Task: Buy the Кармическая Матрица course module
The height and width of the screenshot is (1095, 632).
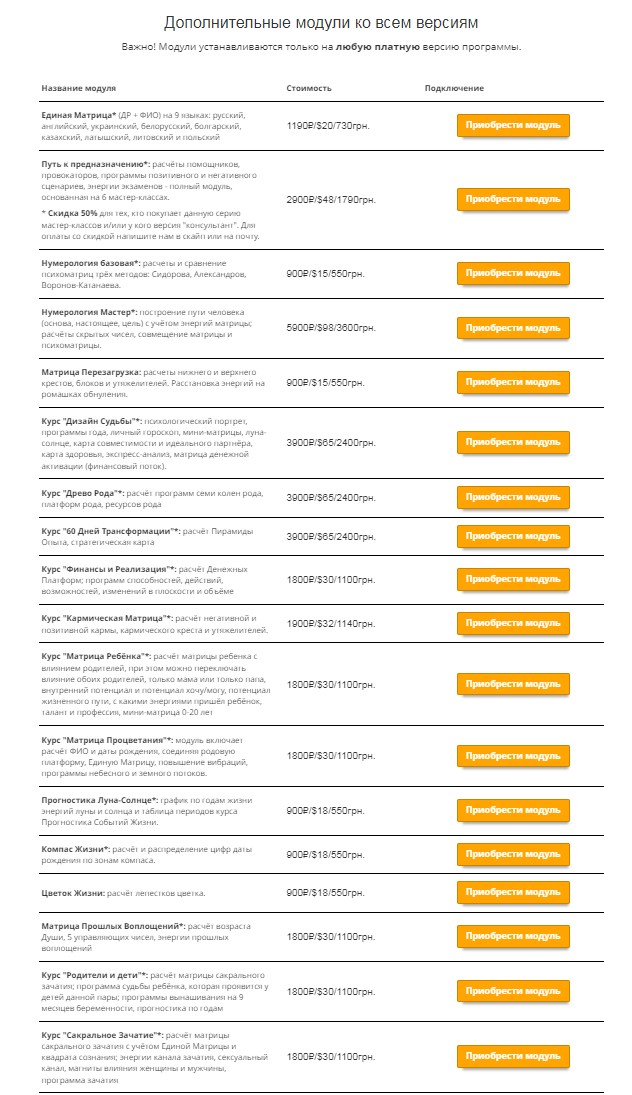Action: coord(513,623)
